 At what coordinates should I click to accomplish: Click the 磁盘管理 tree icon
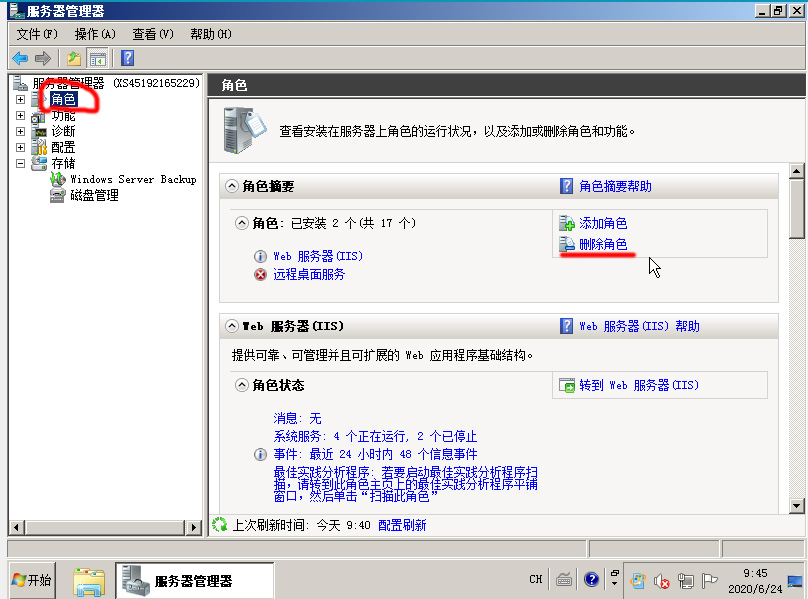click(57, 195)
